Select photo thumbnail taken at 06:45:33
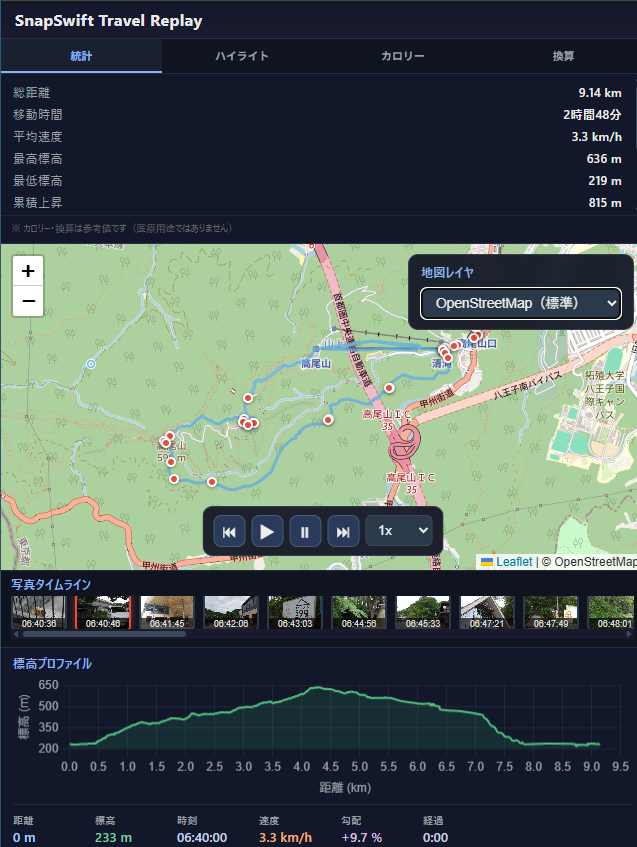The width and height of the screenshot is (637, 847). click(x=423, y=613)
